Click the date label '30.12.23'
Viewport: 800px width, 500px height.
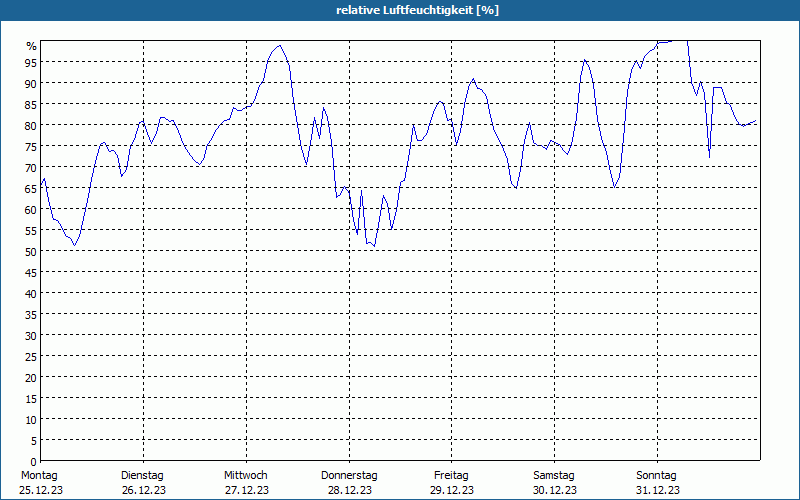point(555,491)
